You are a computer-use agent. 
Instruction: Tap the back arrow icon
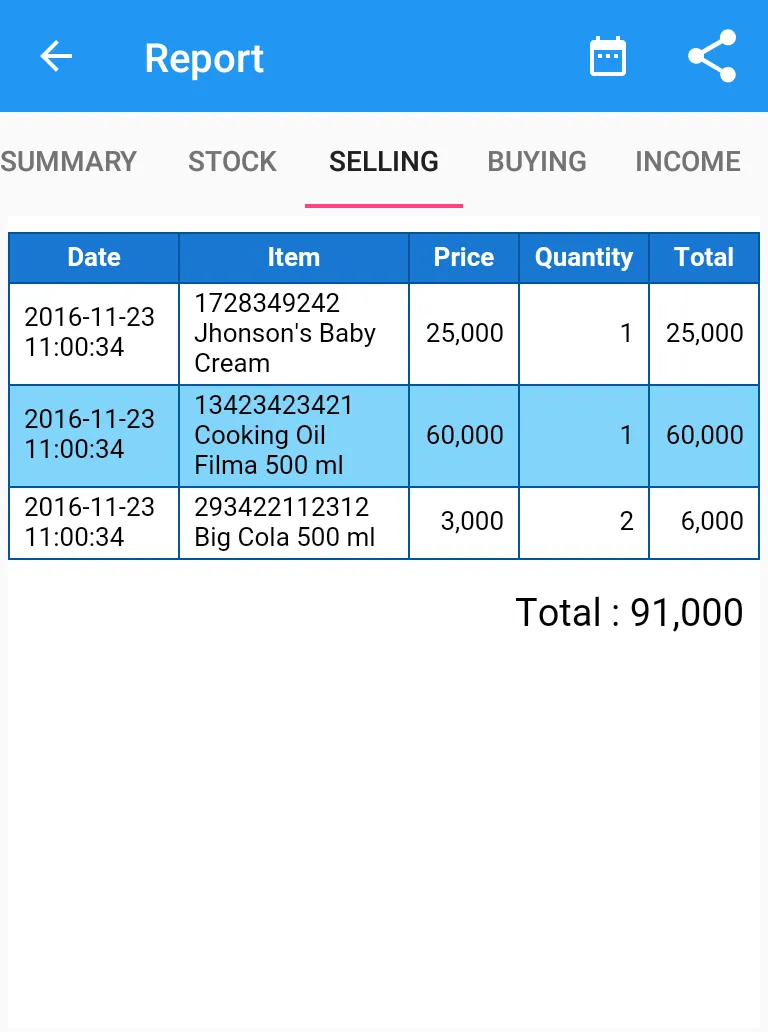pos(56,57)
